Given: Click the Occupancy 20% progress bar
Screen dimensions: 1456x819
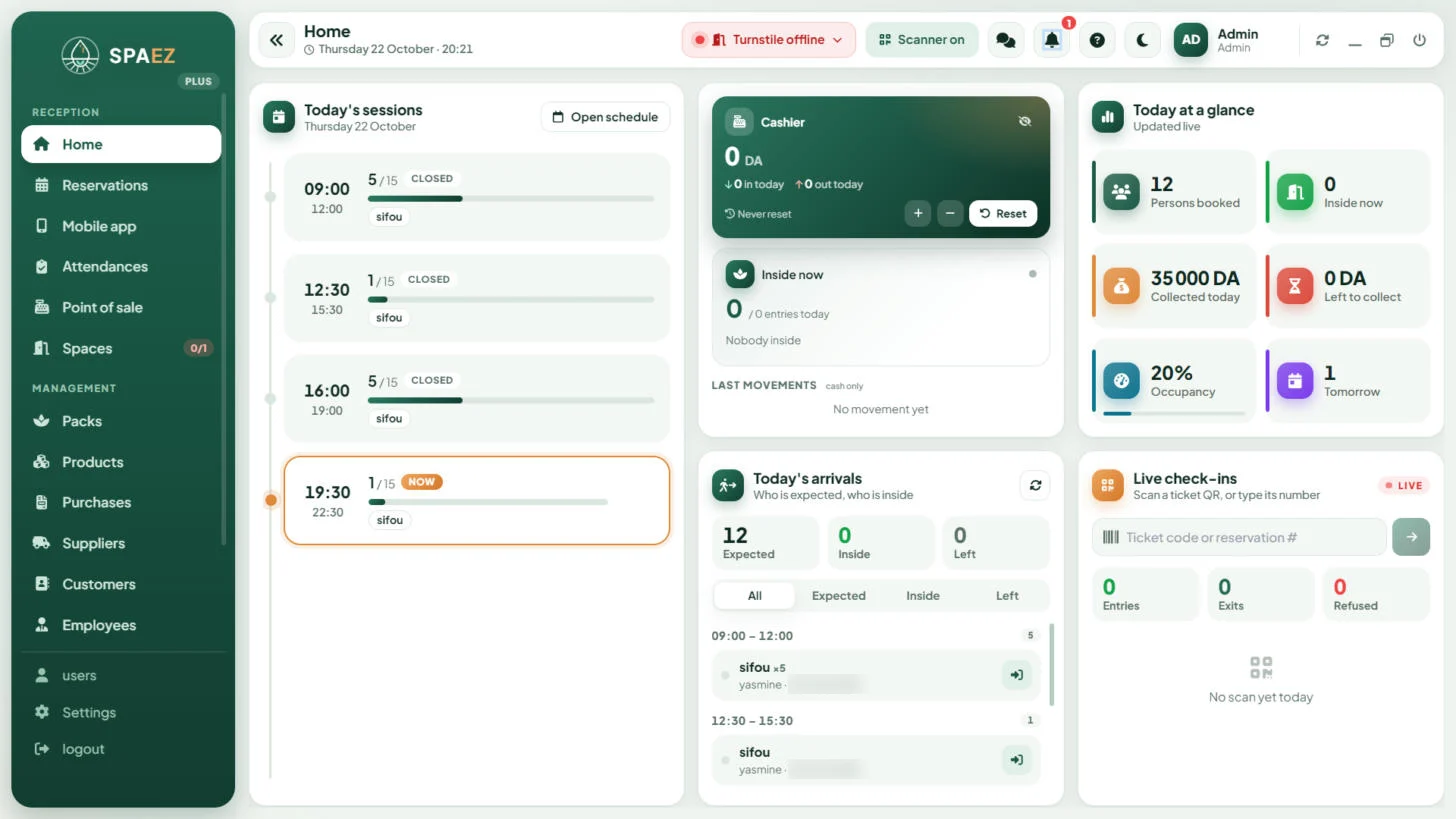Looking at the screenshot, I should (1174, 413).
